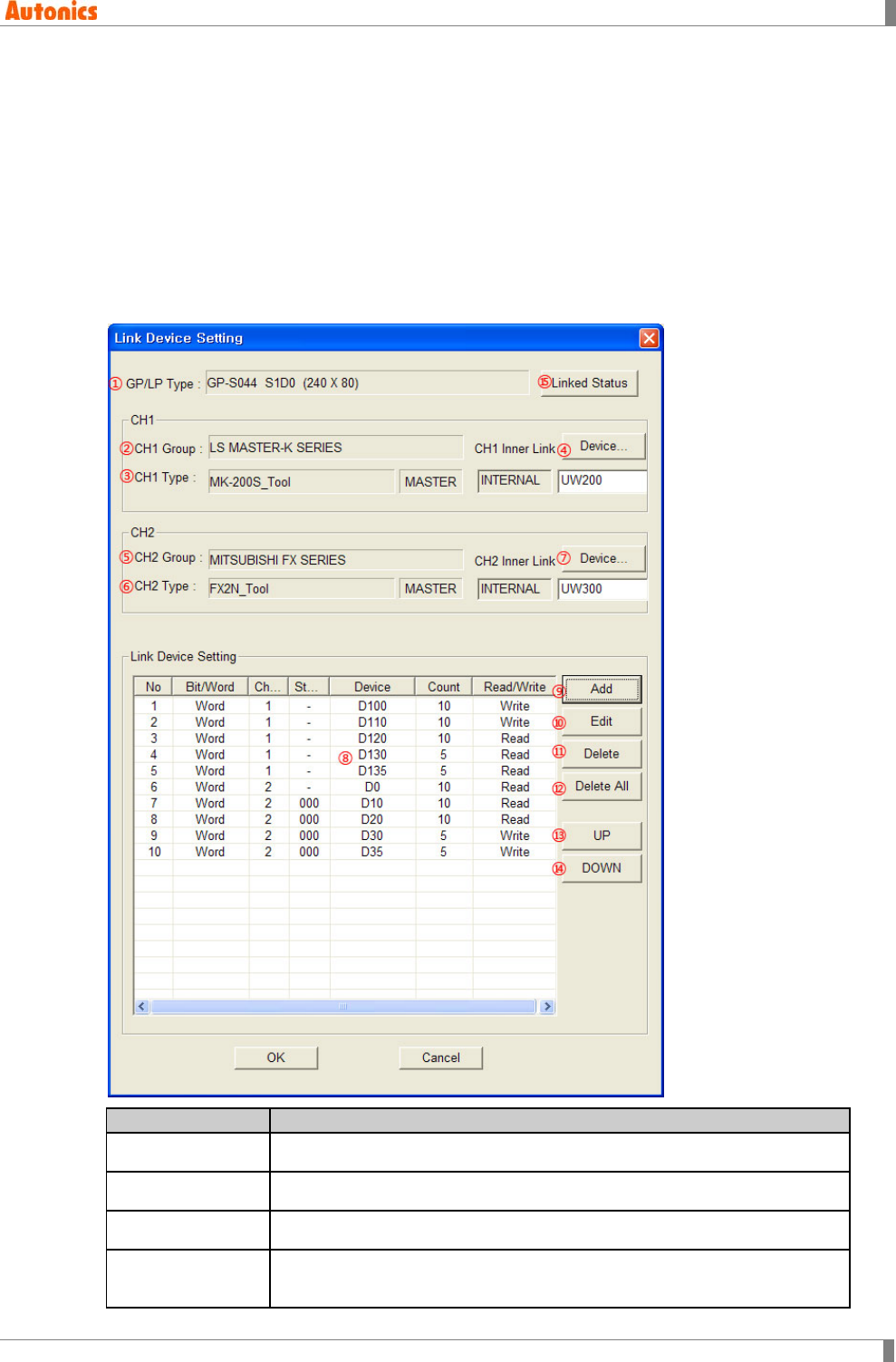Select the row with device D35

coord(344,852)
